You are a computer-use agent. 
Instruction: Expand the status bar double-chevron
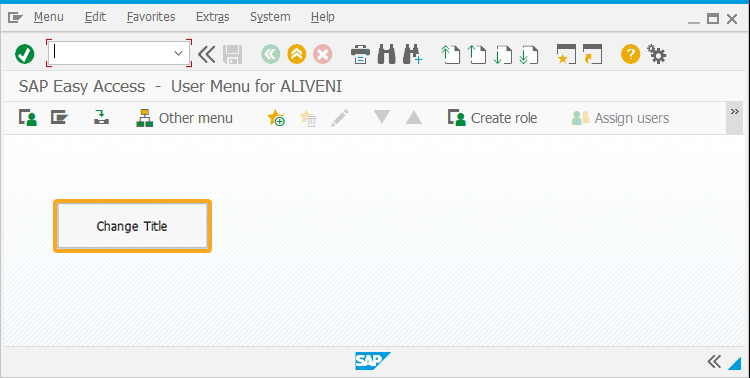point(714,362)
